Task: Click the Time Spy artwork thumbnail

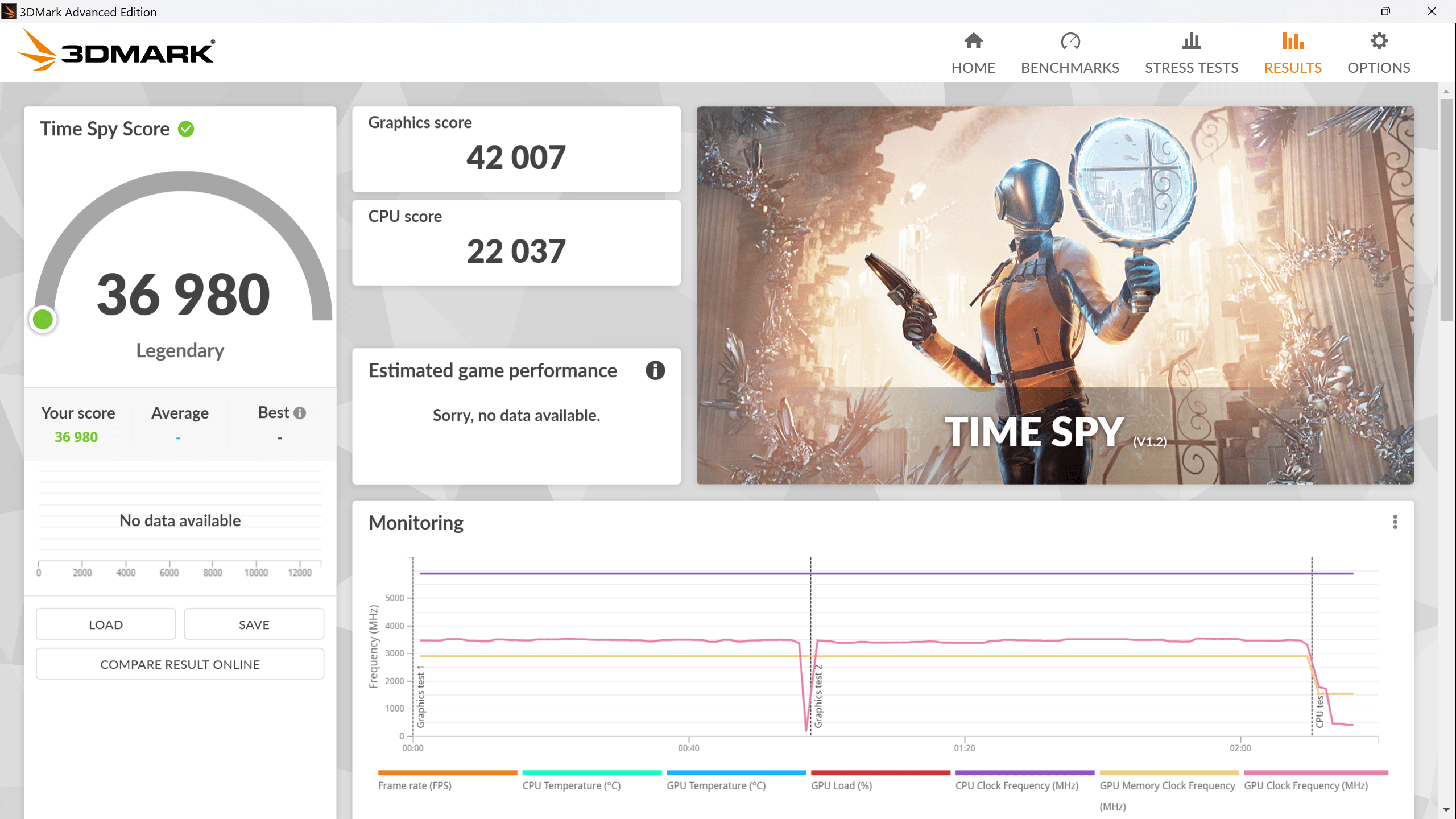Action: [1055, 295]
